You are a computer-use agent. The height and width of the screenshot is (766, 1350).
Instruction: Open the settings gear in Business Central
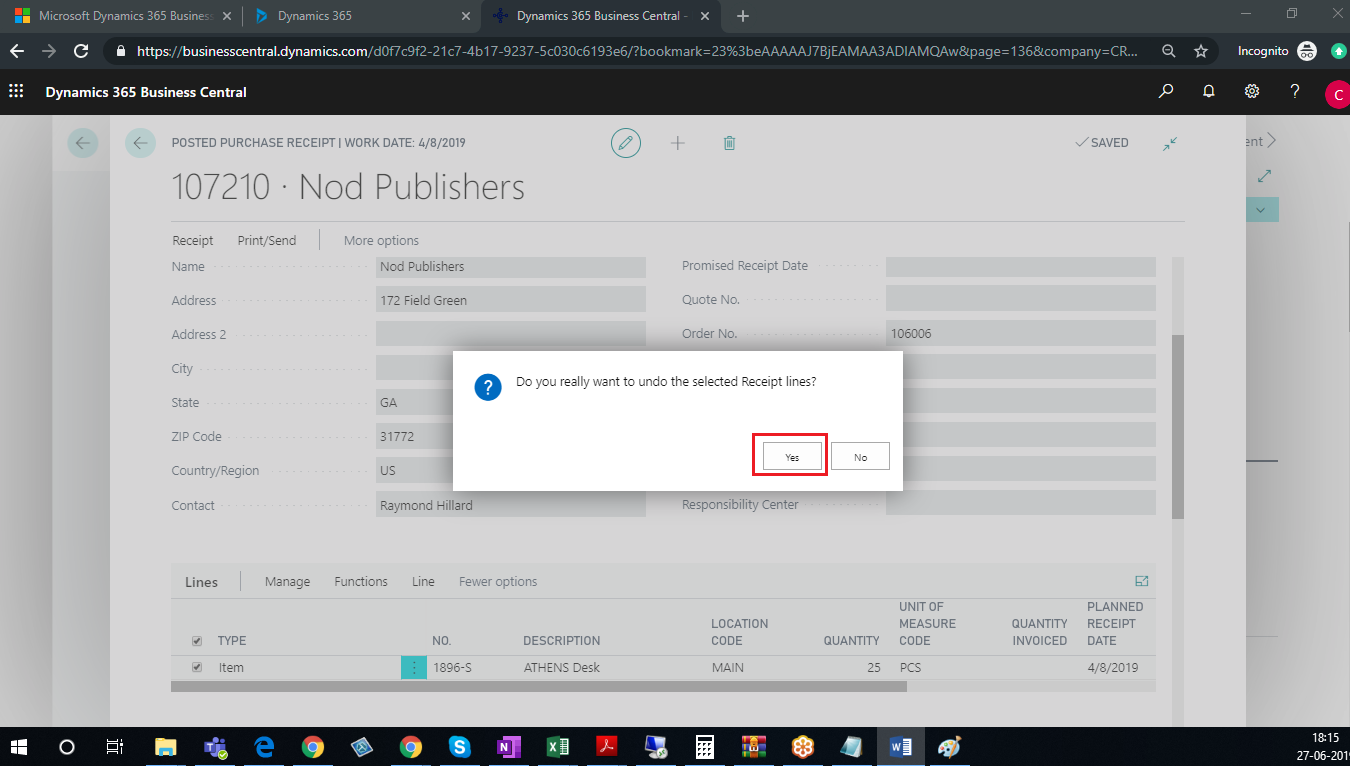[x=1252, y=91]
